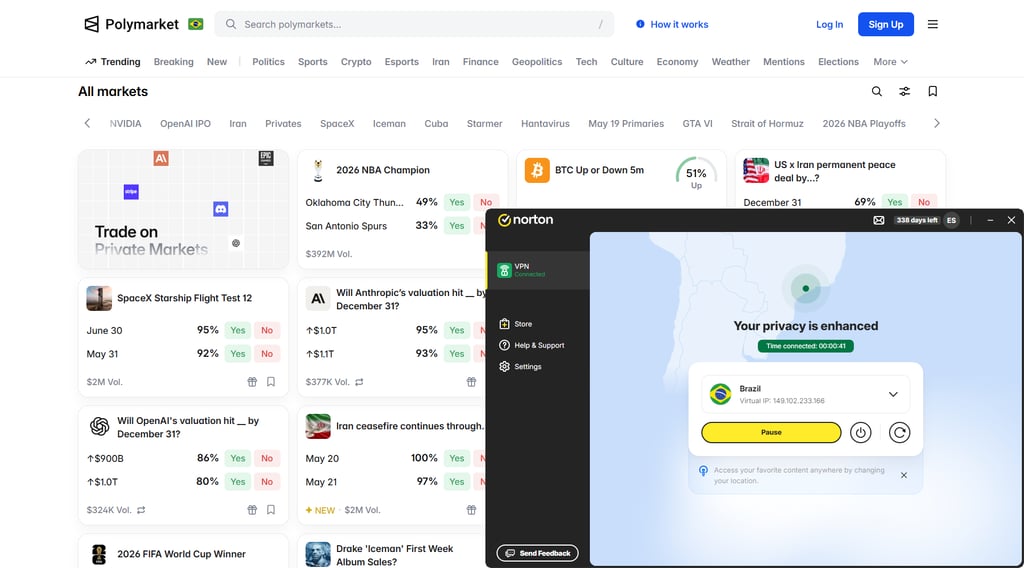Click Yes for June 30 Starship flight

pyautogui.click(x=238, y=330)
